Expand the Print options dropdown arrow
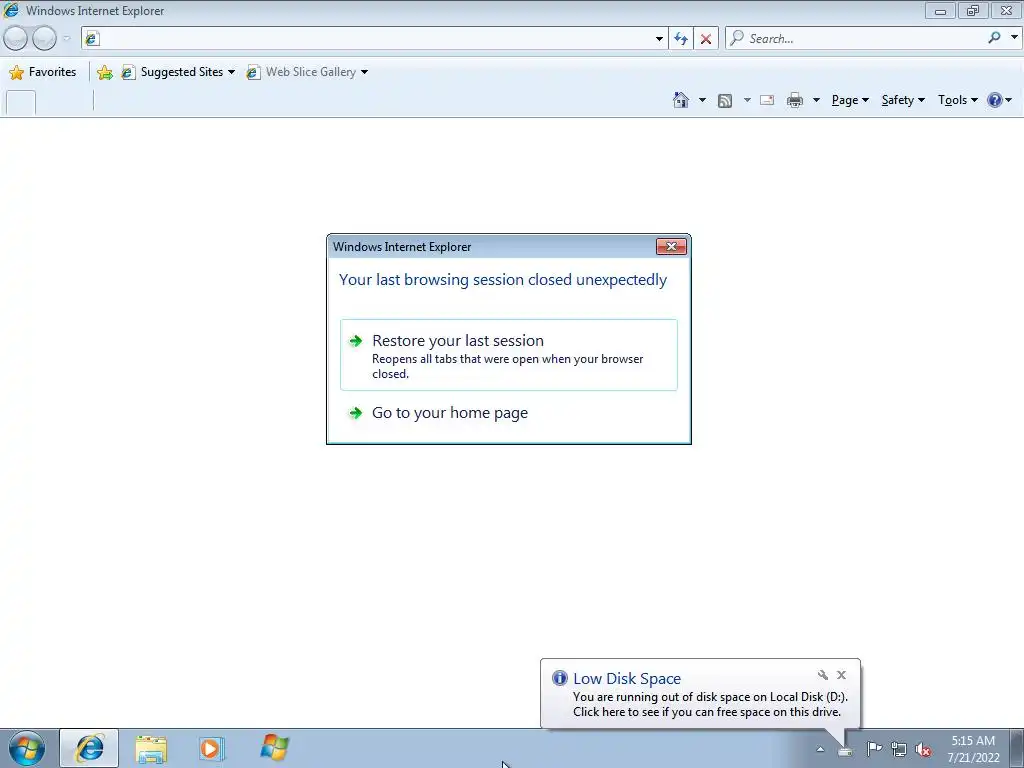The width and height of the screenshot is (1024, 768). tap(816, 100)
